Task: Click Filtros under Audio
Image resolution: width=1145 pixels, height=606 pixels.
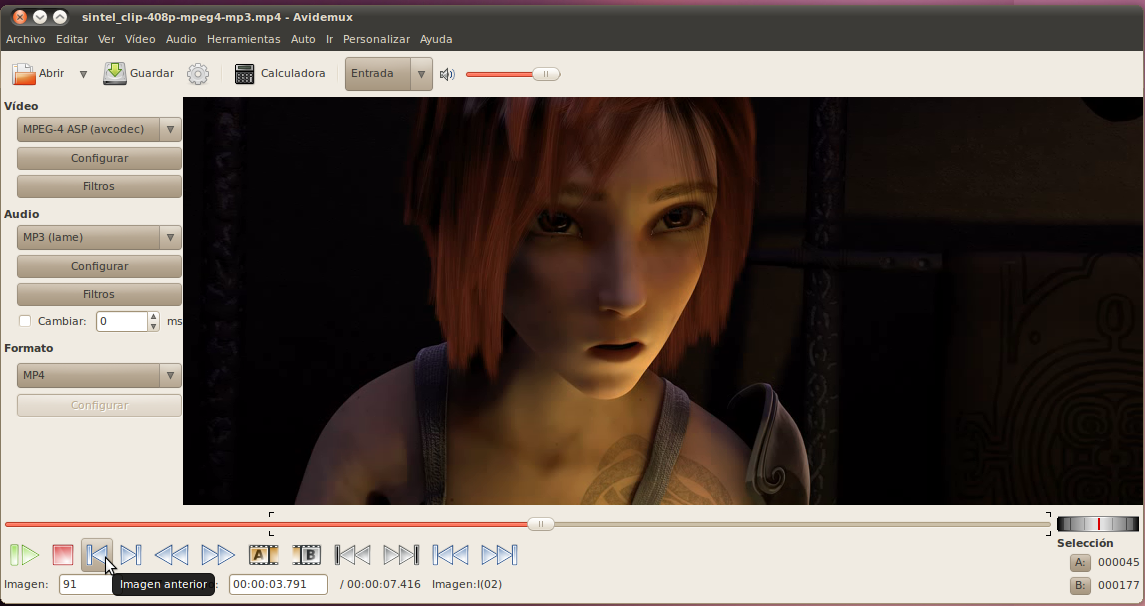Action: tap(99, 294)
